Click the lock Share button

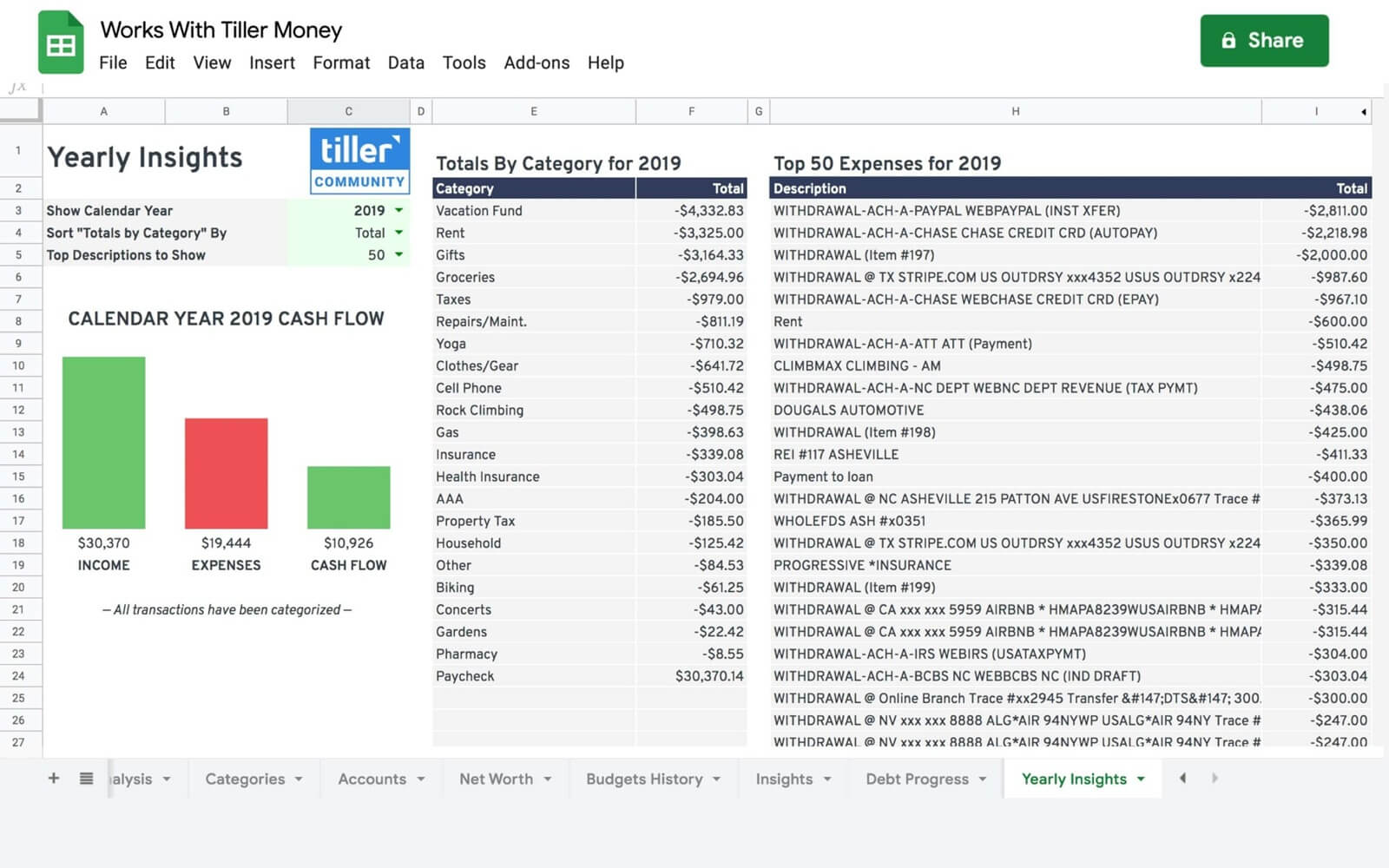click(x=1264, y=41)
